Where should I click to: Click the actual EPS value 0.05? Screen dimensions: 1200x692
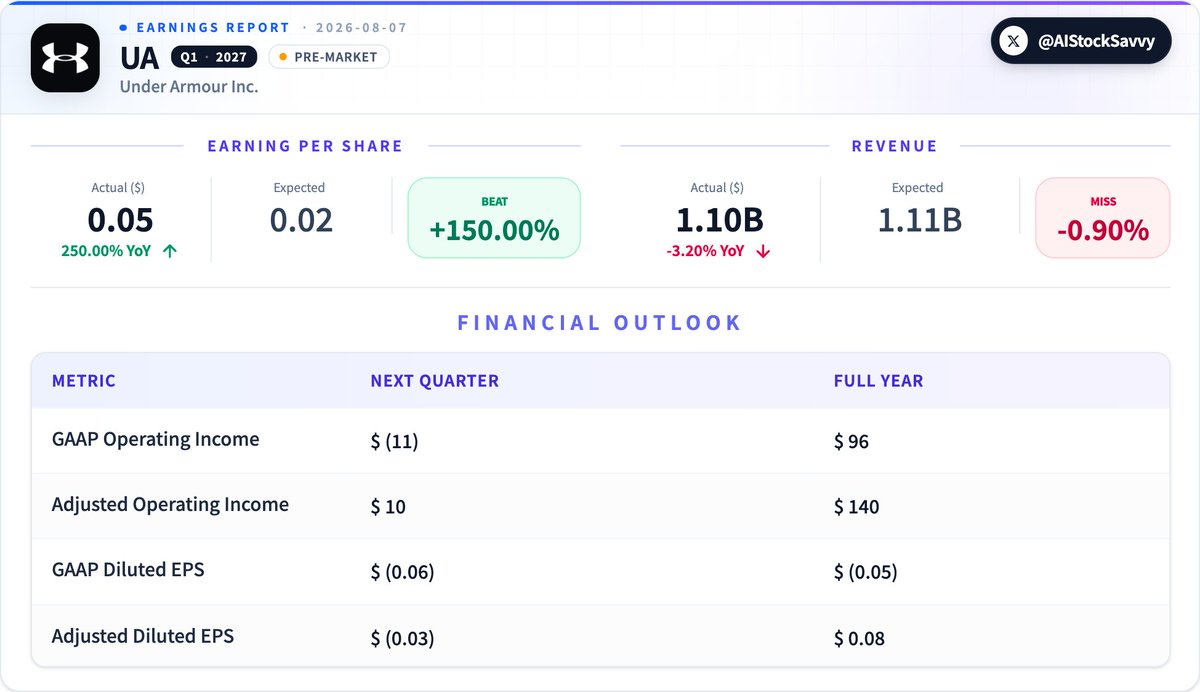120,220
